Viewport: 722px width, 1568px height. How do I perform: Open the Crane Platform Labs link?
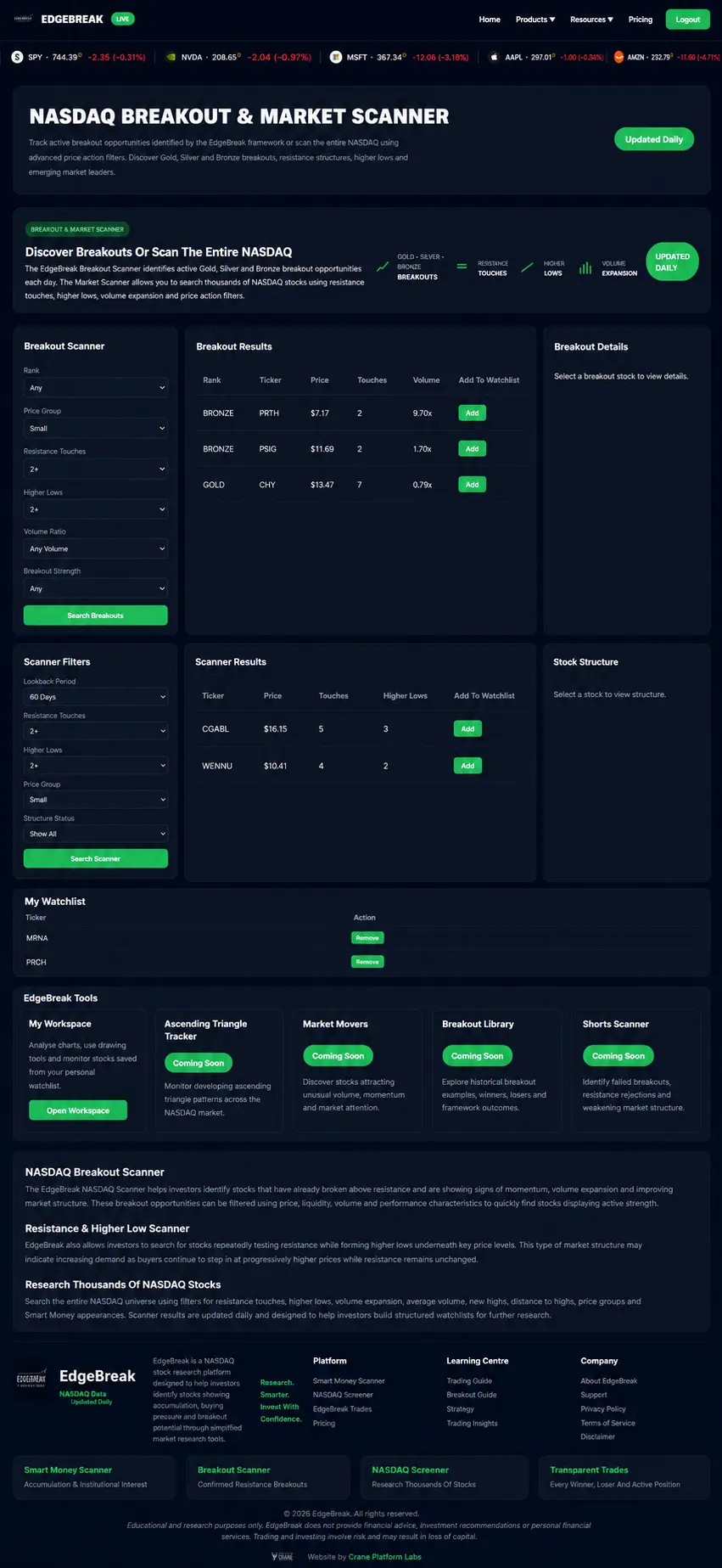(385, 1557)
